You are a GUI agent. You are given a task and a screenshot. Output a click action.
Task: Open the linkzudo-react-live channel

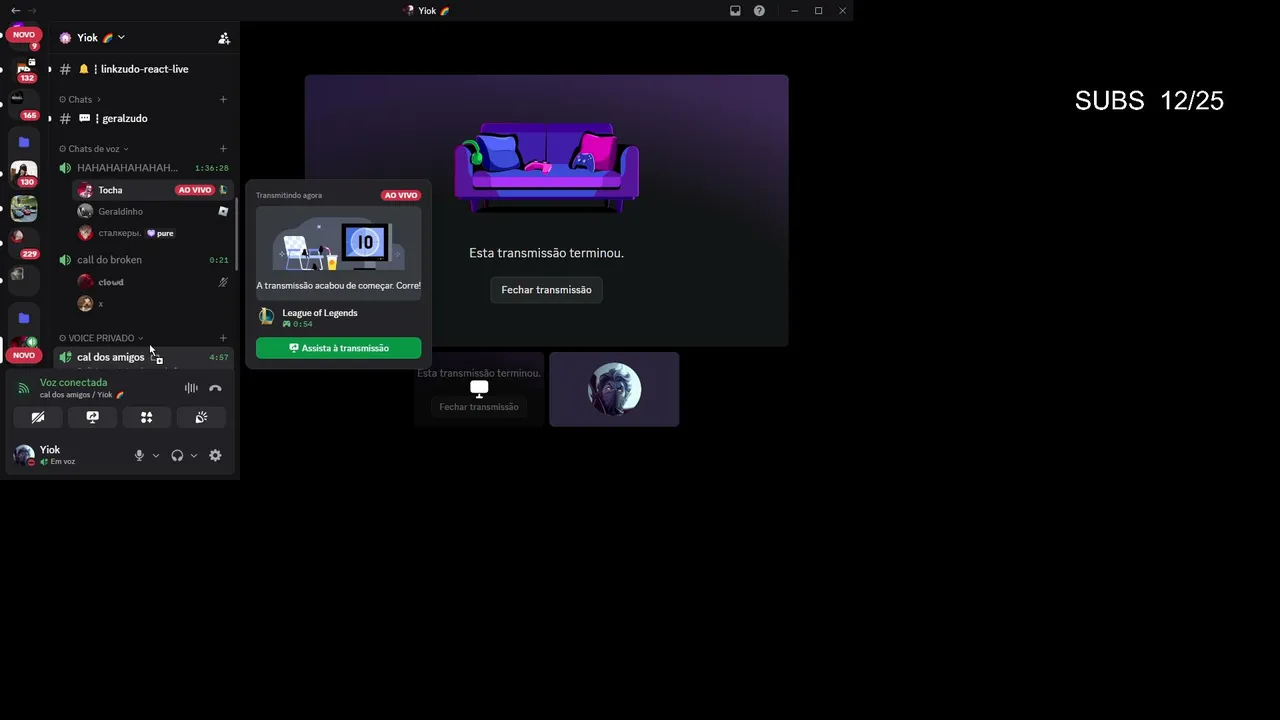tap(142, 69)
